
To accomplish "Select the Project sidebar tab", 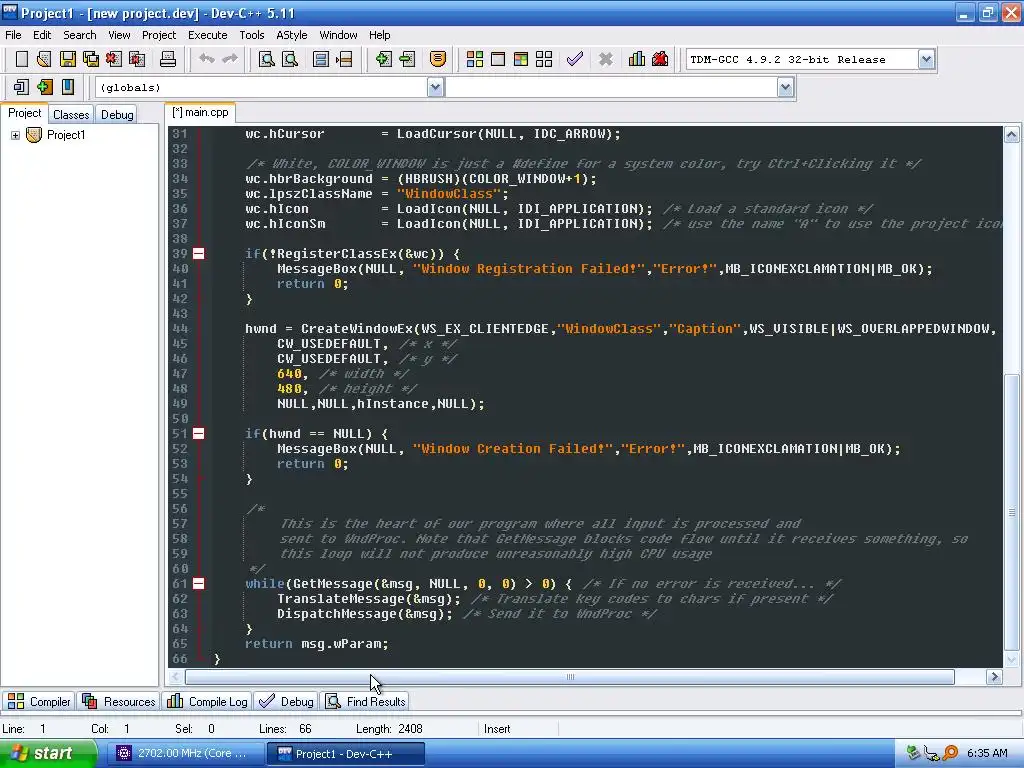I will pos(24,113).
